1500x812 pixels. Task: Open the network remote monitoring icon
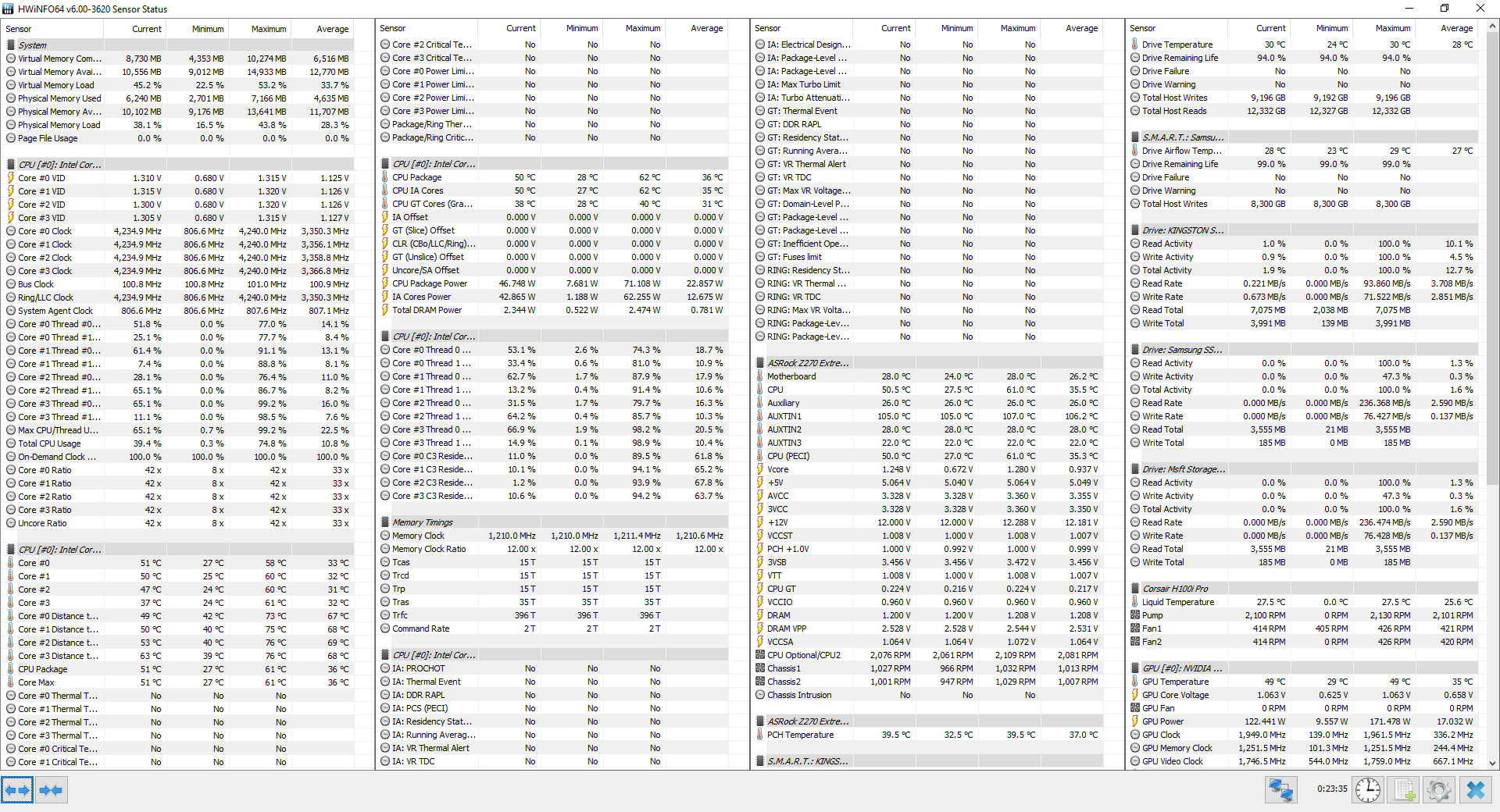[x=1281, y=790]
